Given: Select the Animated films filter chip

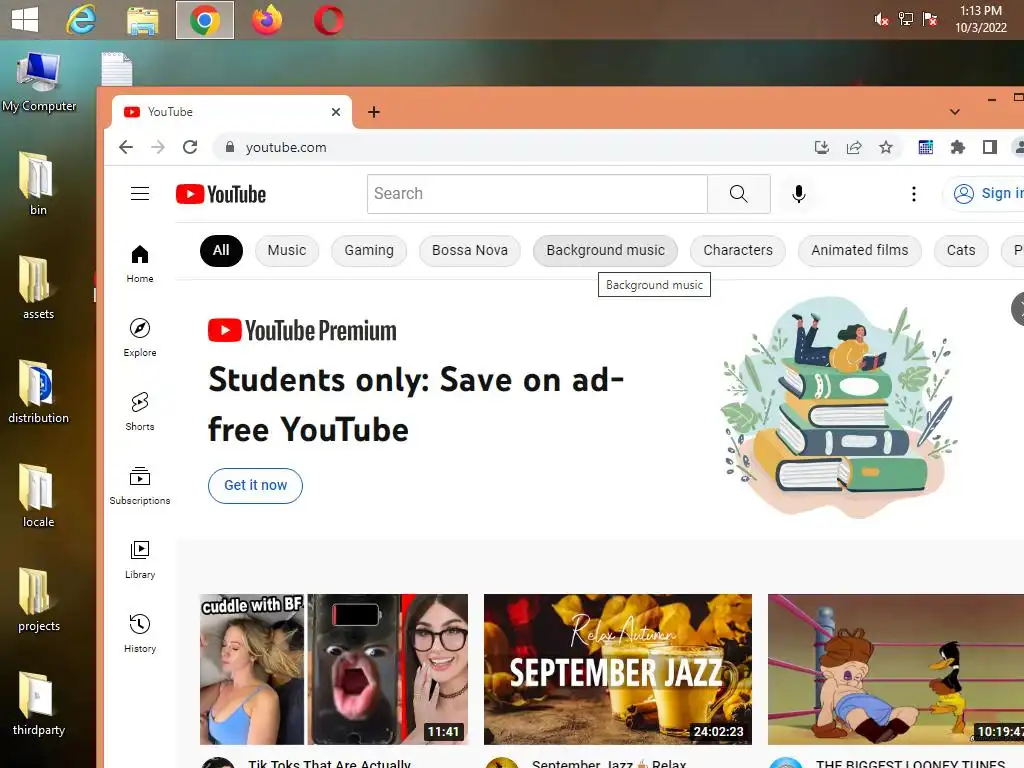Looking at the screenshot, I should click(x=859, y=250).
